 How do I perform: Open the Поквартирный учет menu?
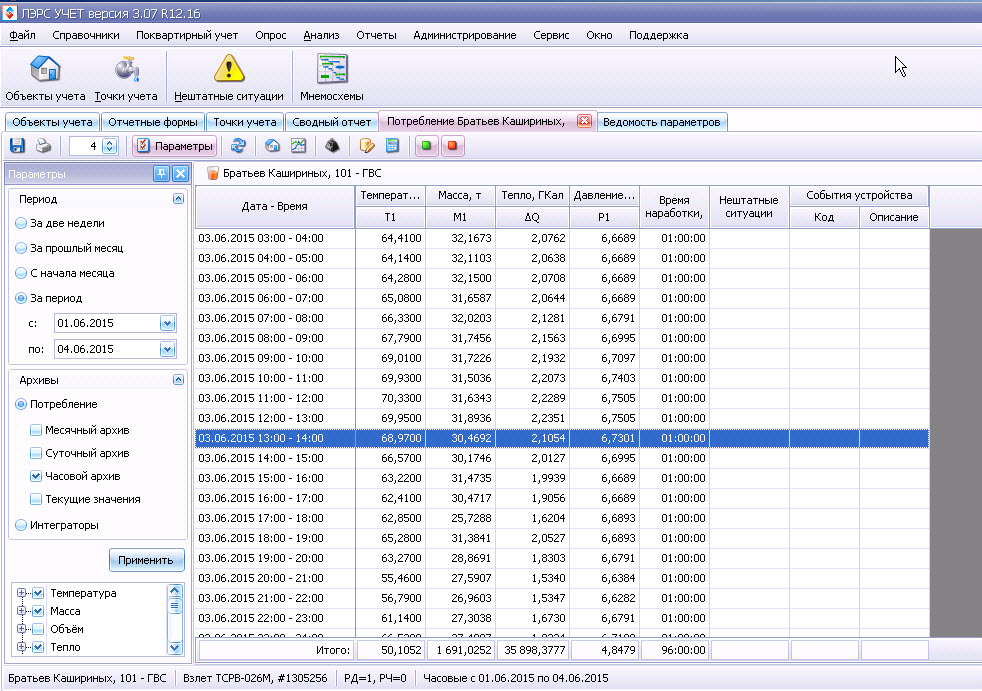187,35
